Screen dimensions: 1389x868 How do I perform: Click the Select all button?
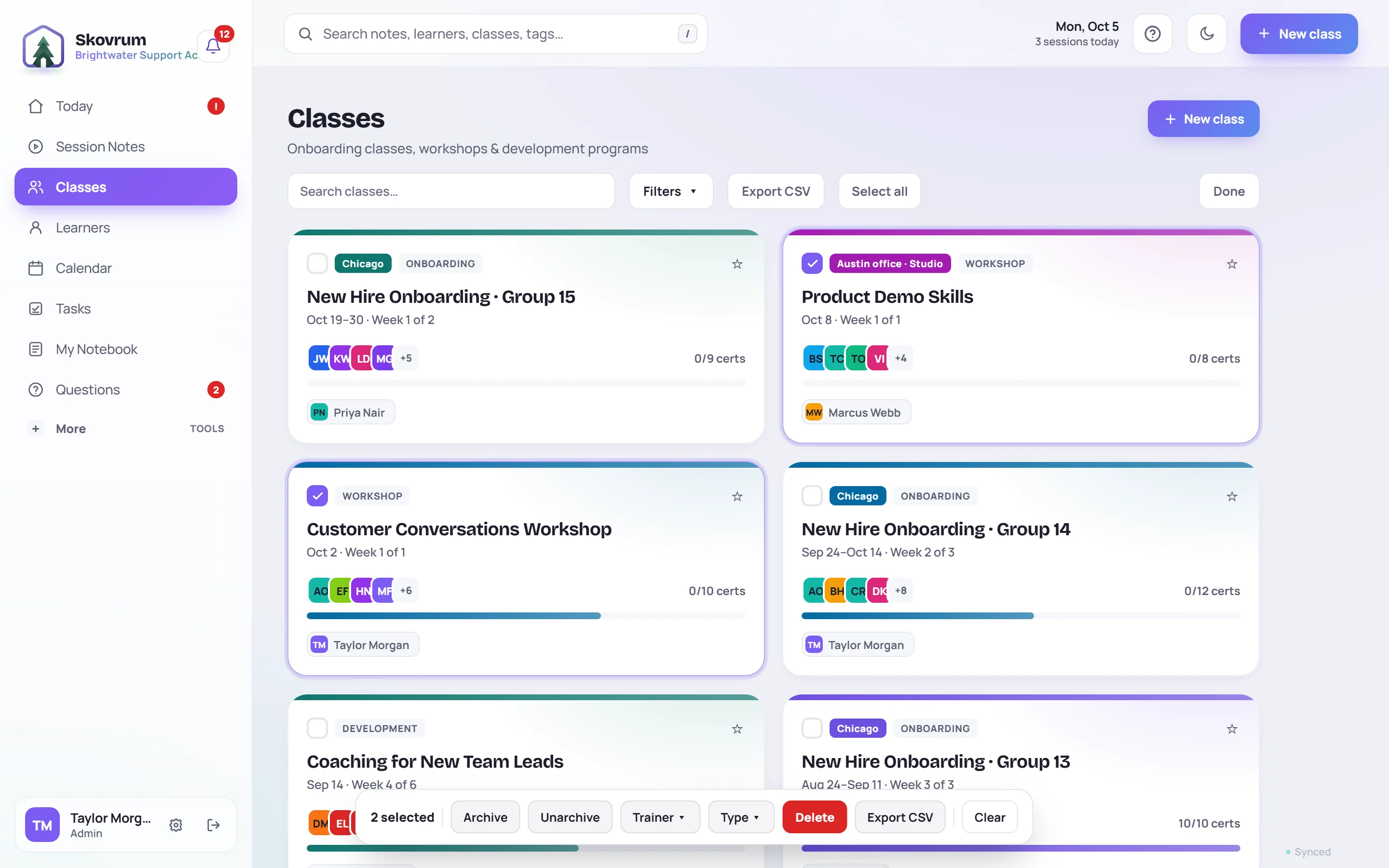click(879, 191)
